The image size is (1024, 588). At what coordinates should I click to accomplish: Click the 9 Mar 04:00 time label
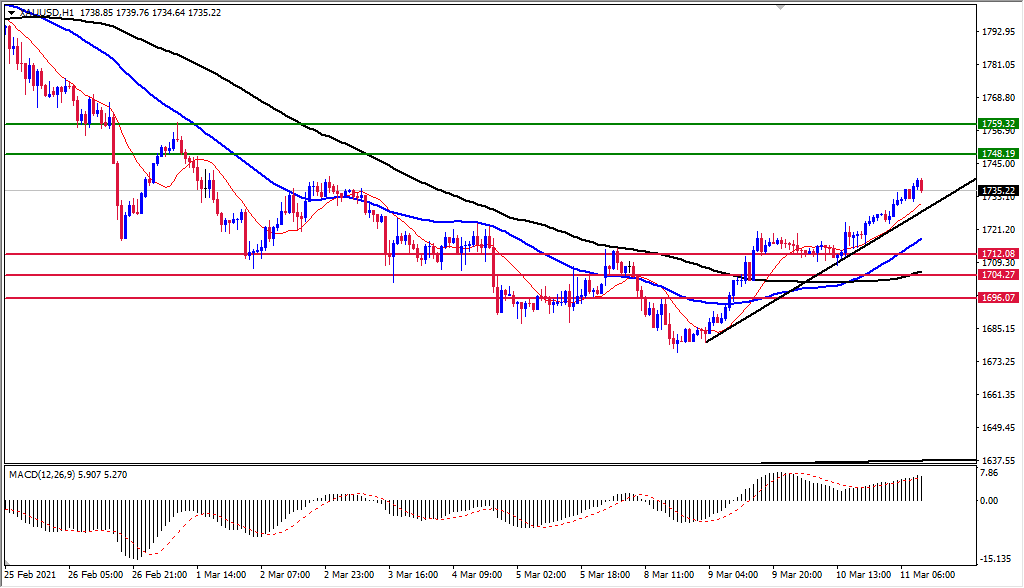point(733,575)
